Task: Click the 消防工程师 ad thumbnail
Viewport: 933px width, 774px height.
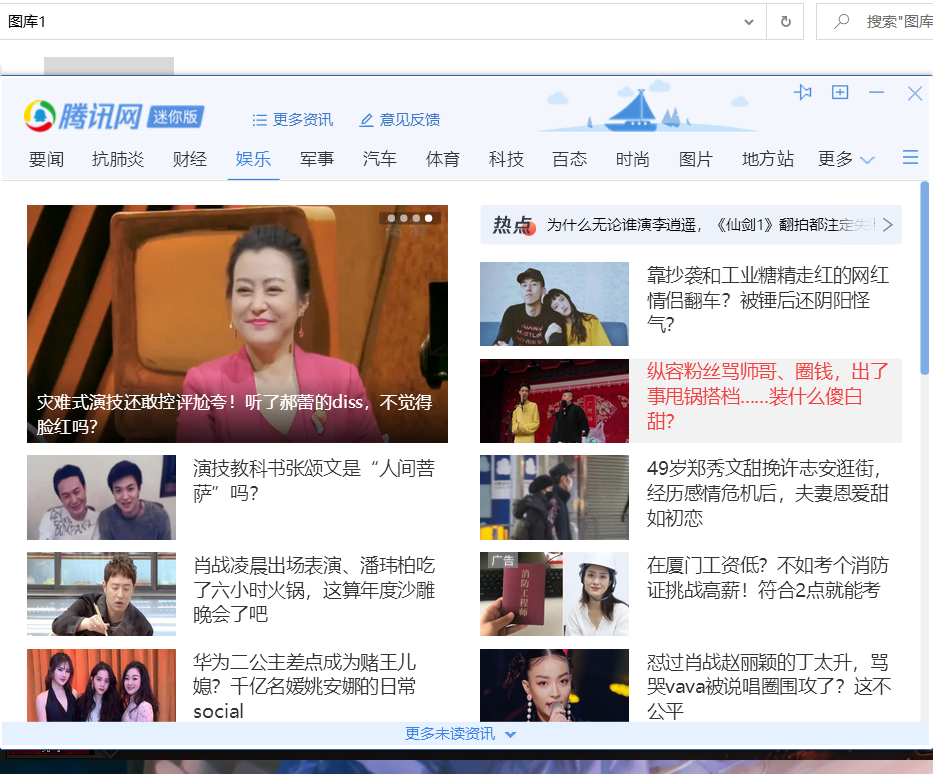Action: [554, 594]
